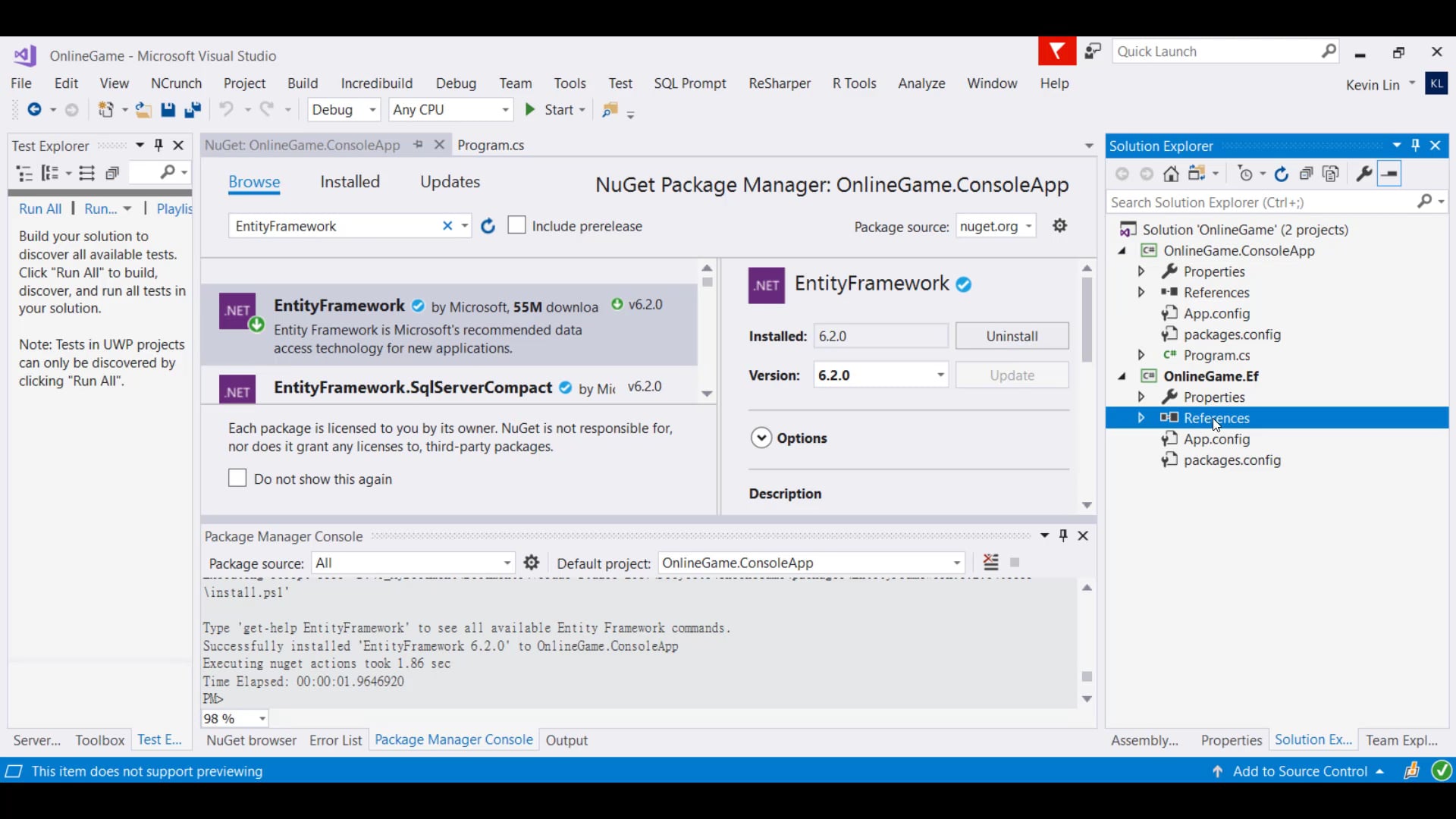
Task: Open NuGet package source settings gear
Action: point(1060,226)
